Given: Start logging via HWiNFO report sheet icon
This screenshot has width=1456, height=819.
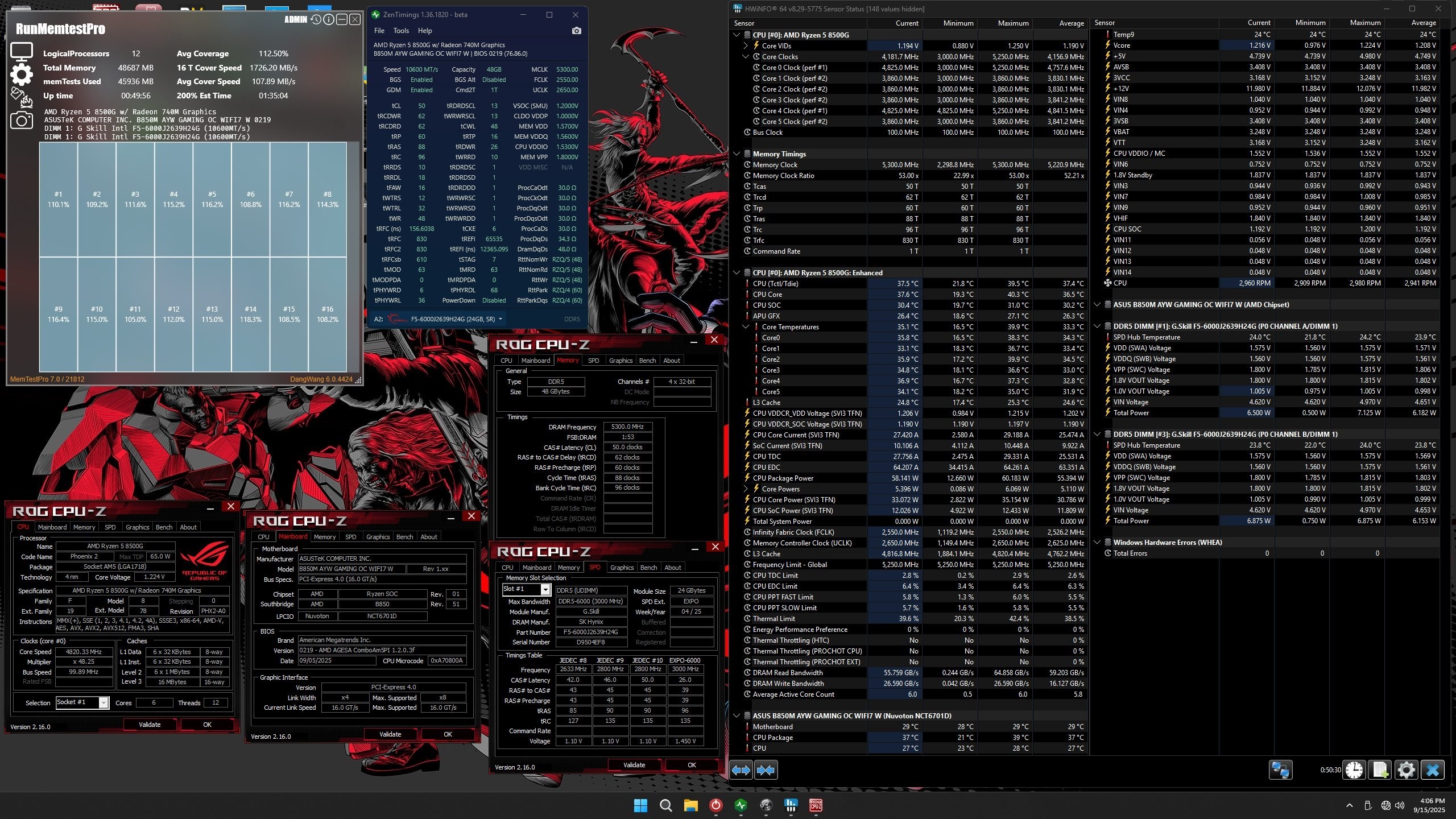Looking at the screenshot, I should (1380, 770).
